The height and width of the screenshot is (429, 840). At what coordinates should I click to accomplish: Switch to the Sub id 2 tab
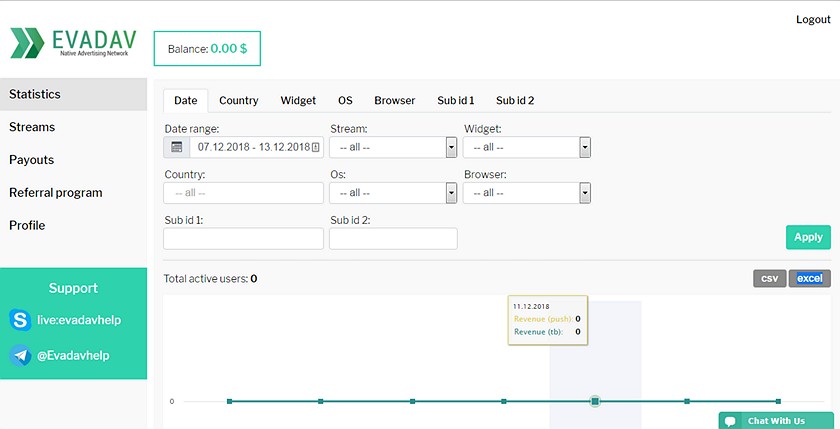tap(515, 100)
